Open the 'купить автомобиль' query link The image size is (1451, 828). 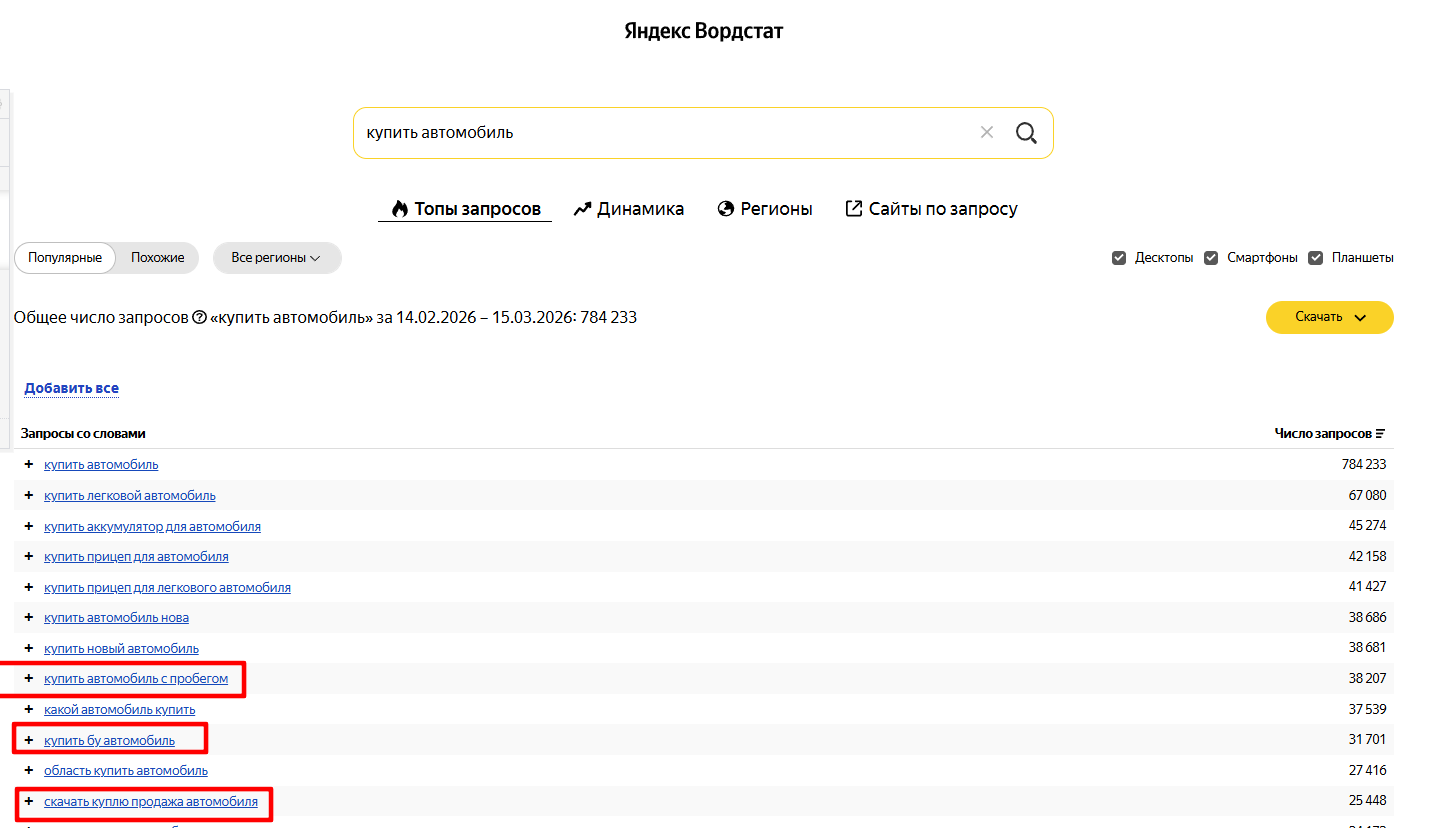[x=101, y=464]
